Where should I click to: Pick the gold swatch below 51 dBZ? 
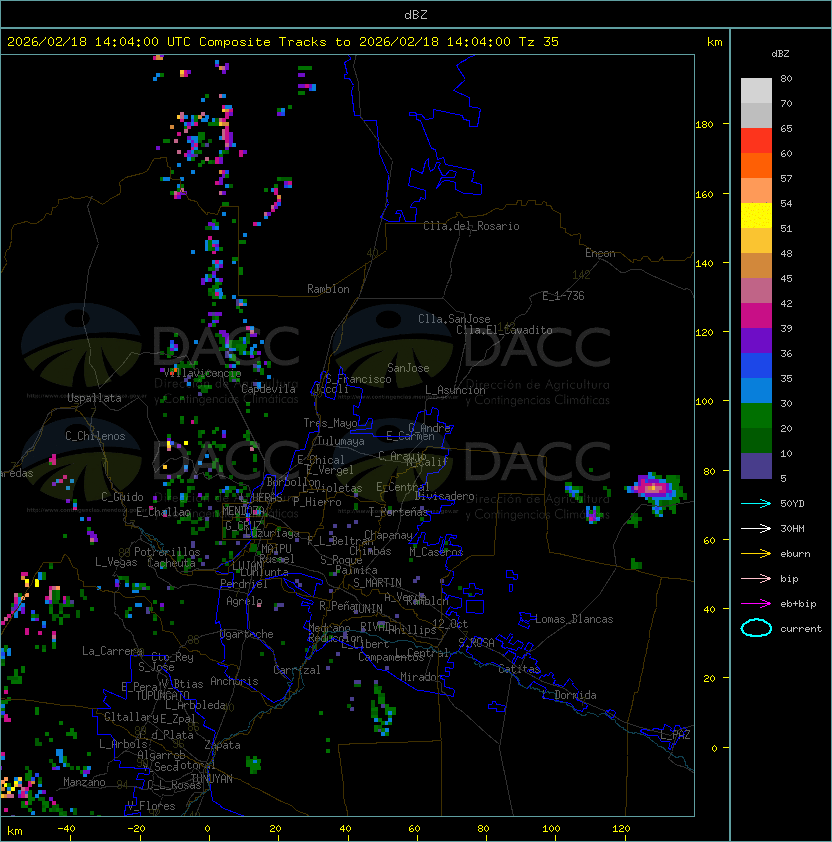coord(756,241)
